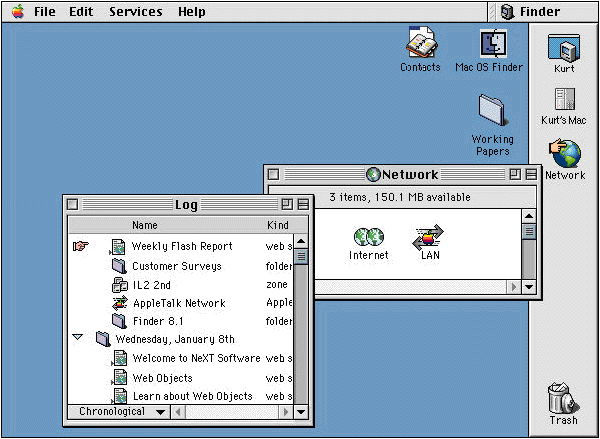Close the Network window with close box

273,175
